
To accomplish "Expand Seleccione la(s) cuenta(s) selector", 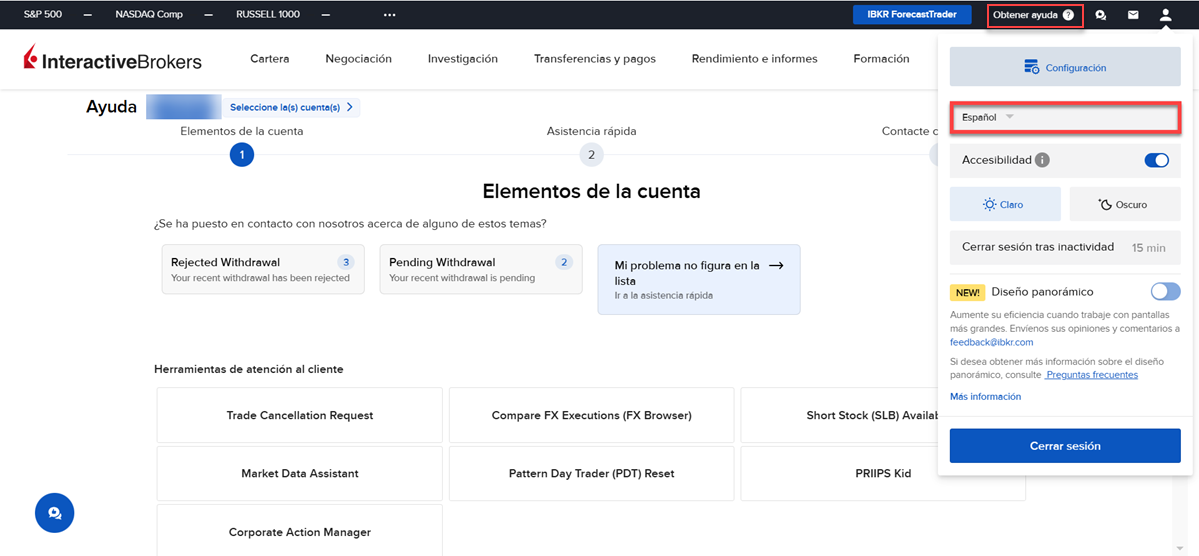I will tap(291, 107).
